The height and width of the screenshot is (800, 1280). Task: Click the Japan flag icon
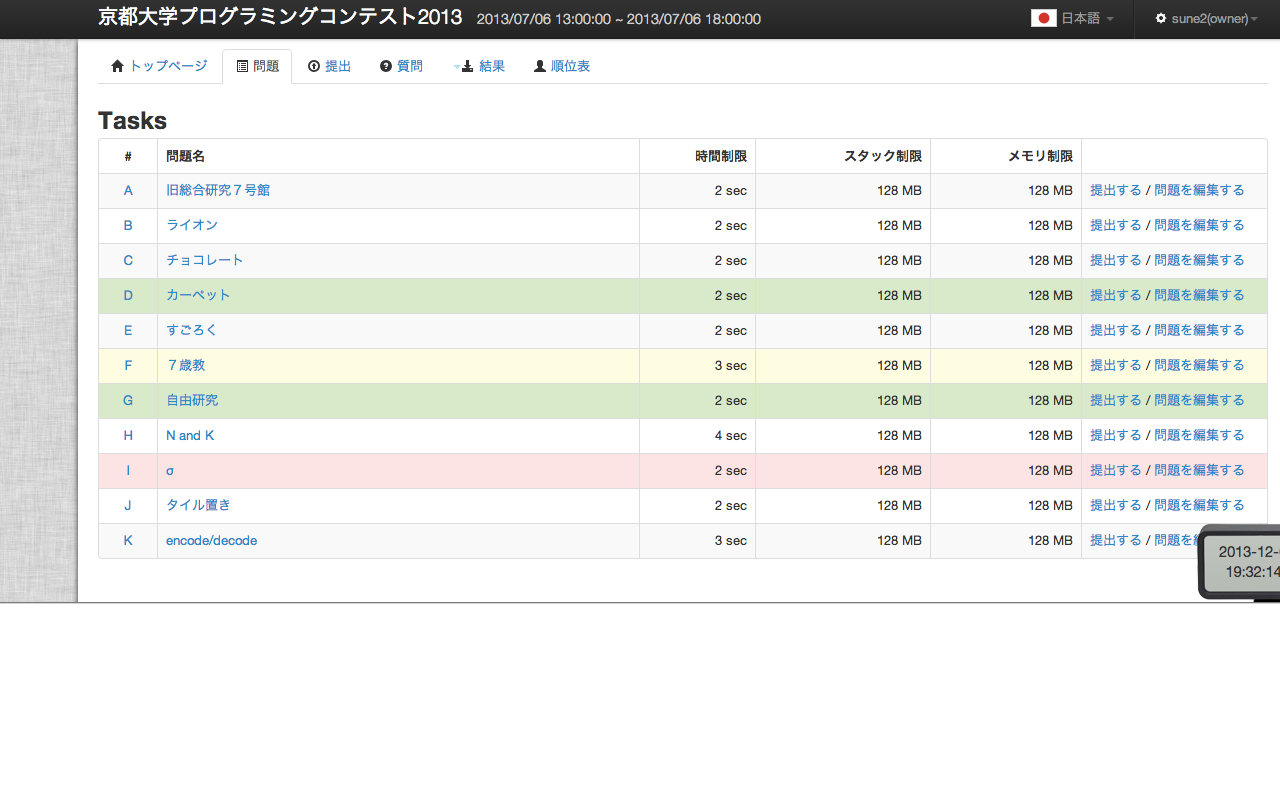(x=1044, y=18)
